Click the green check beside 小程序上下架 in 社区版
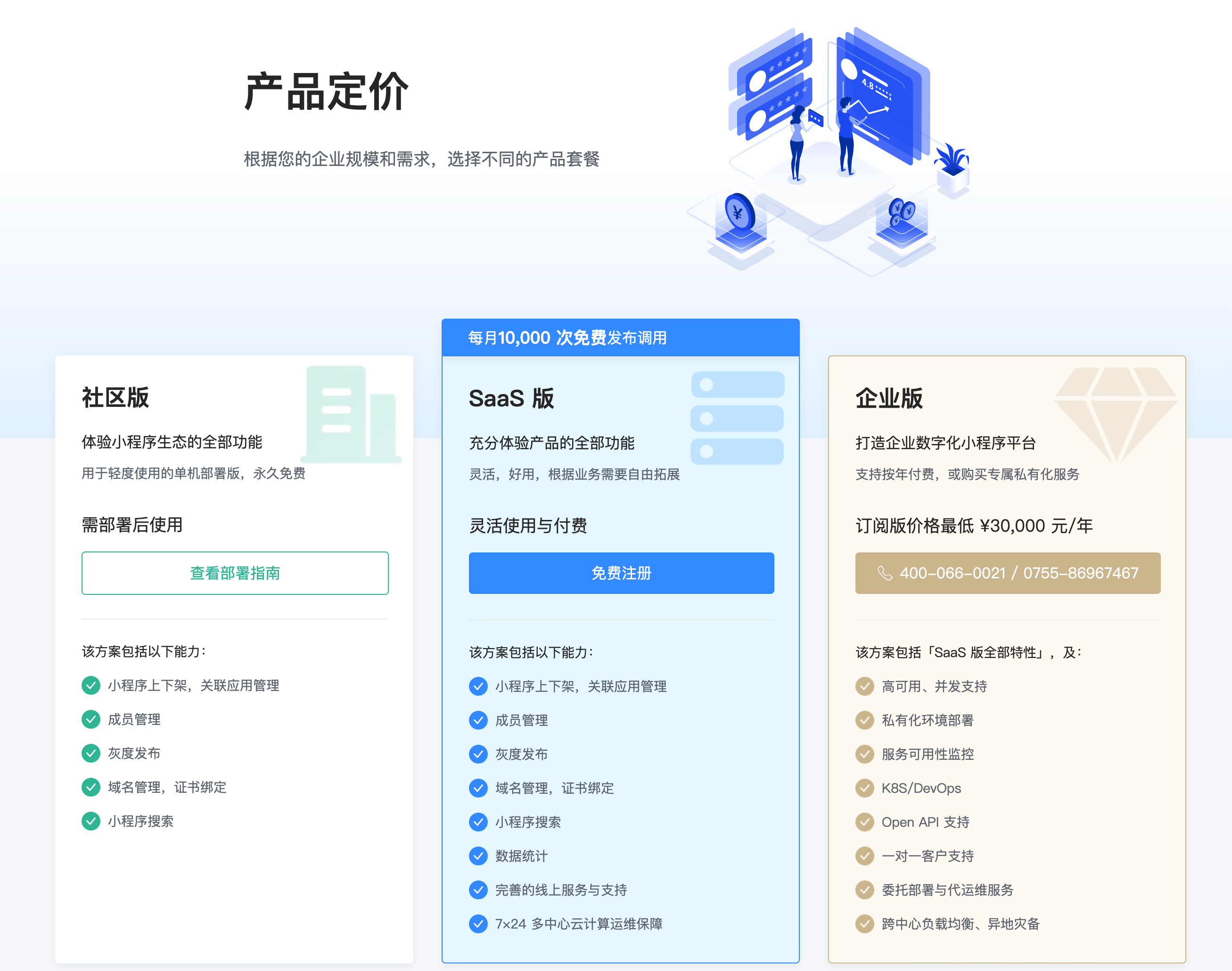The height and width of the screenshot is (971, 1232). 91,686
